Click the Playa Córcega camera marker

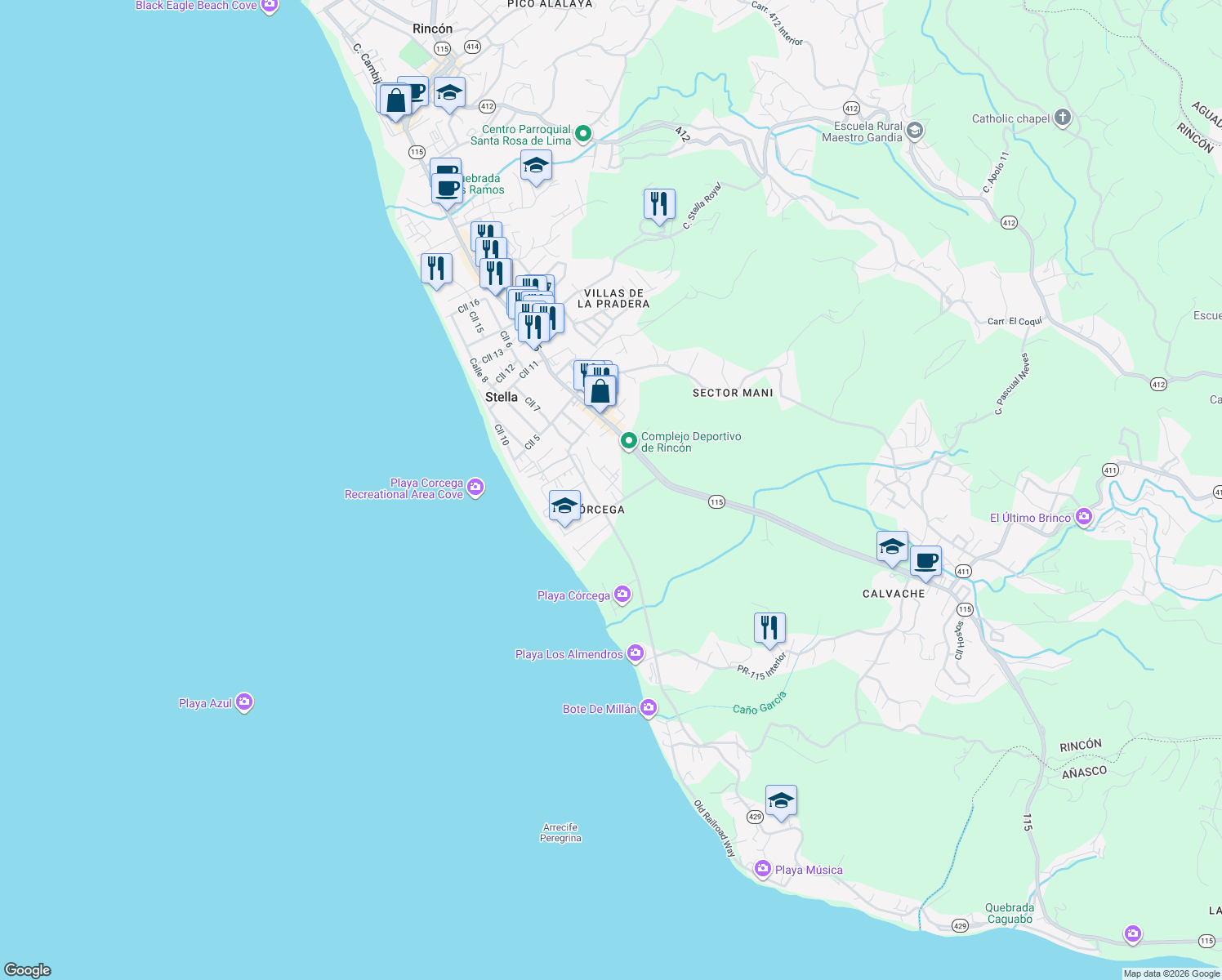click(x=622, y=595)
